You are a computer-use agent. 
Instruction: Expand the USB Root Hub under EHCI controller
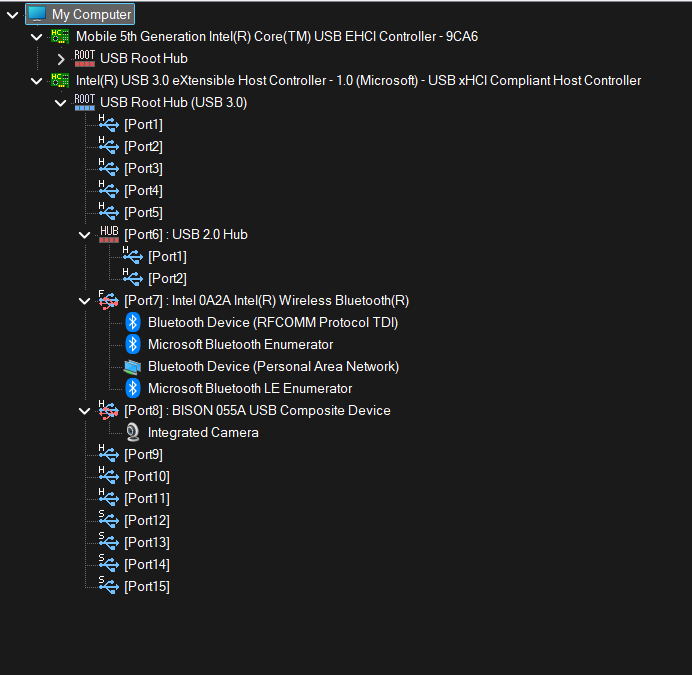(61, 59)
